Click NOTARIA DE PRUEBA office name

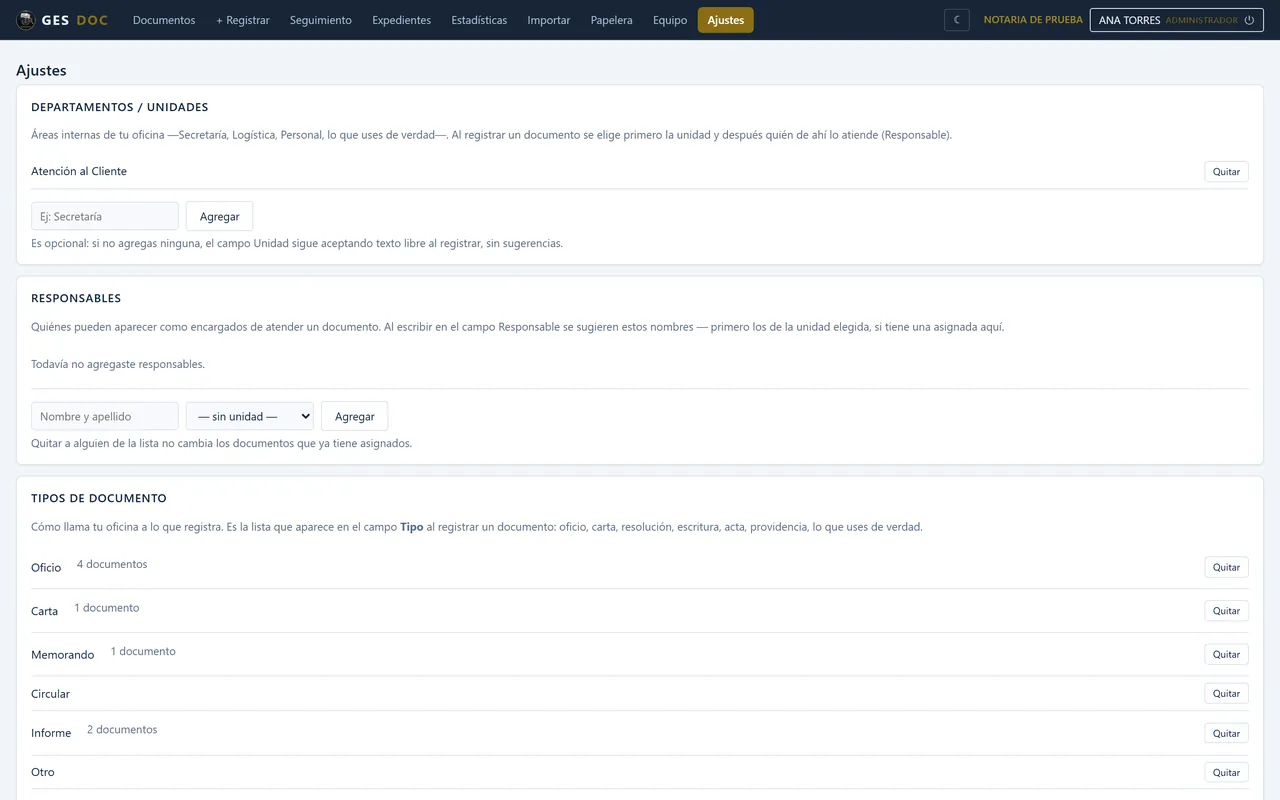1033,20
